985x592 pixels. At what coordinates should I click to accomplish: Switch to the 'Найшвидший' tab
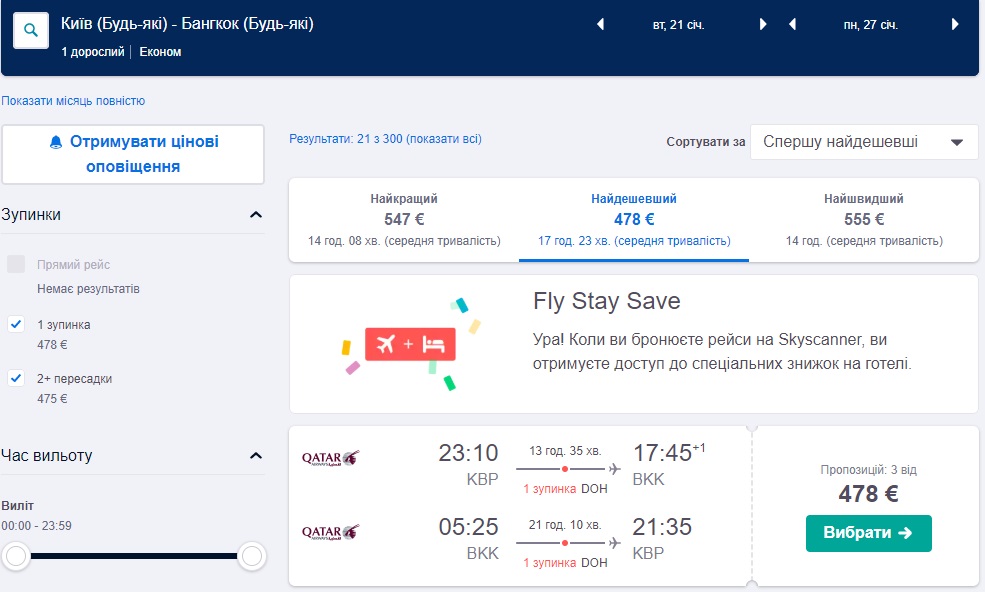tap(863, 219)
